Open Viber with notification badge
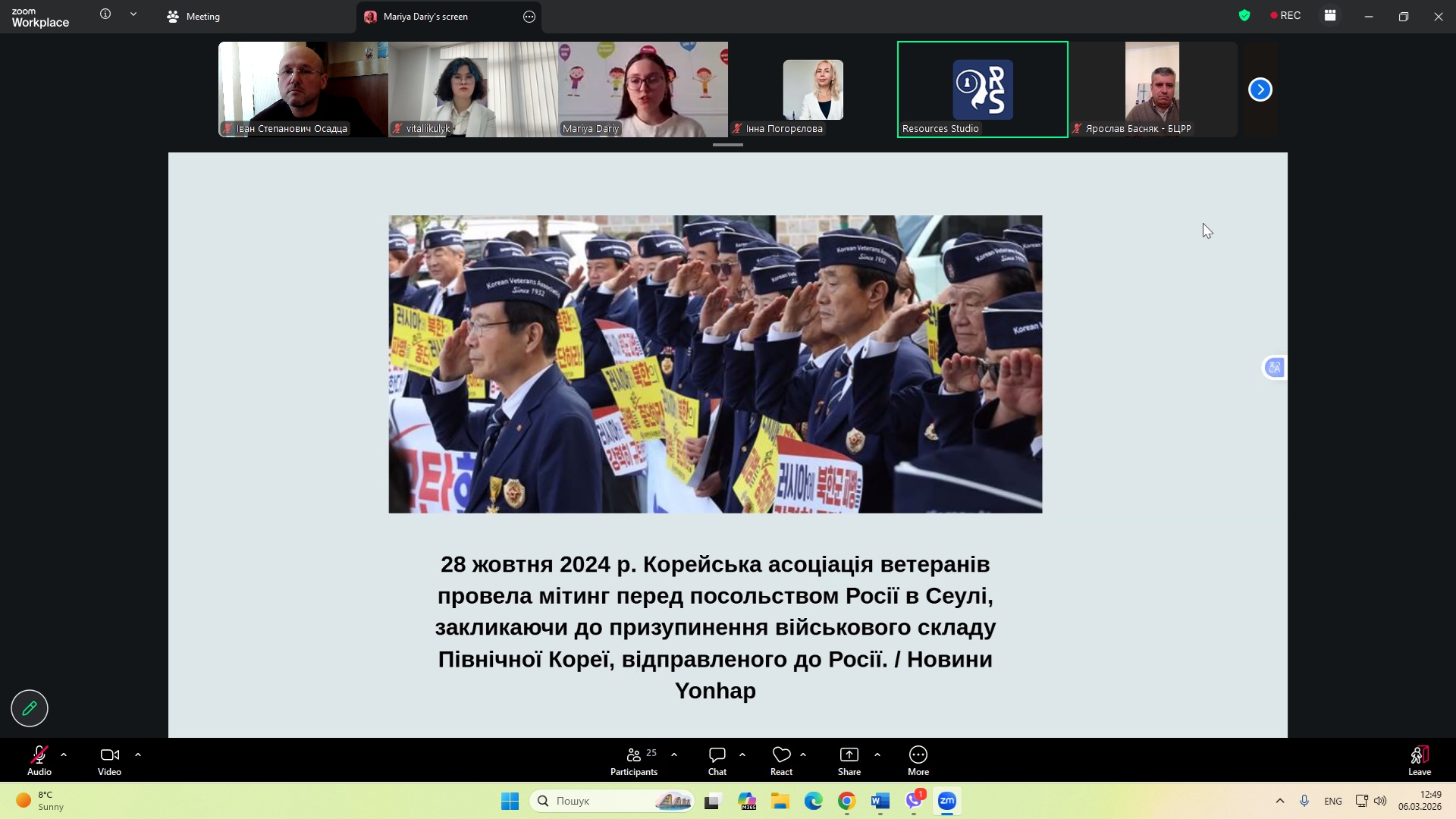This screenshot has height=819, width=1456. pyautogui.click(x=915, y=800)
